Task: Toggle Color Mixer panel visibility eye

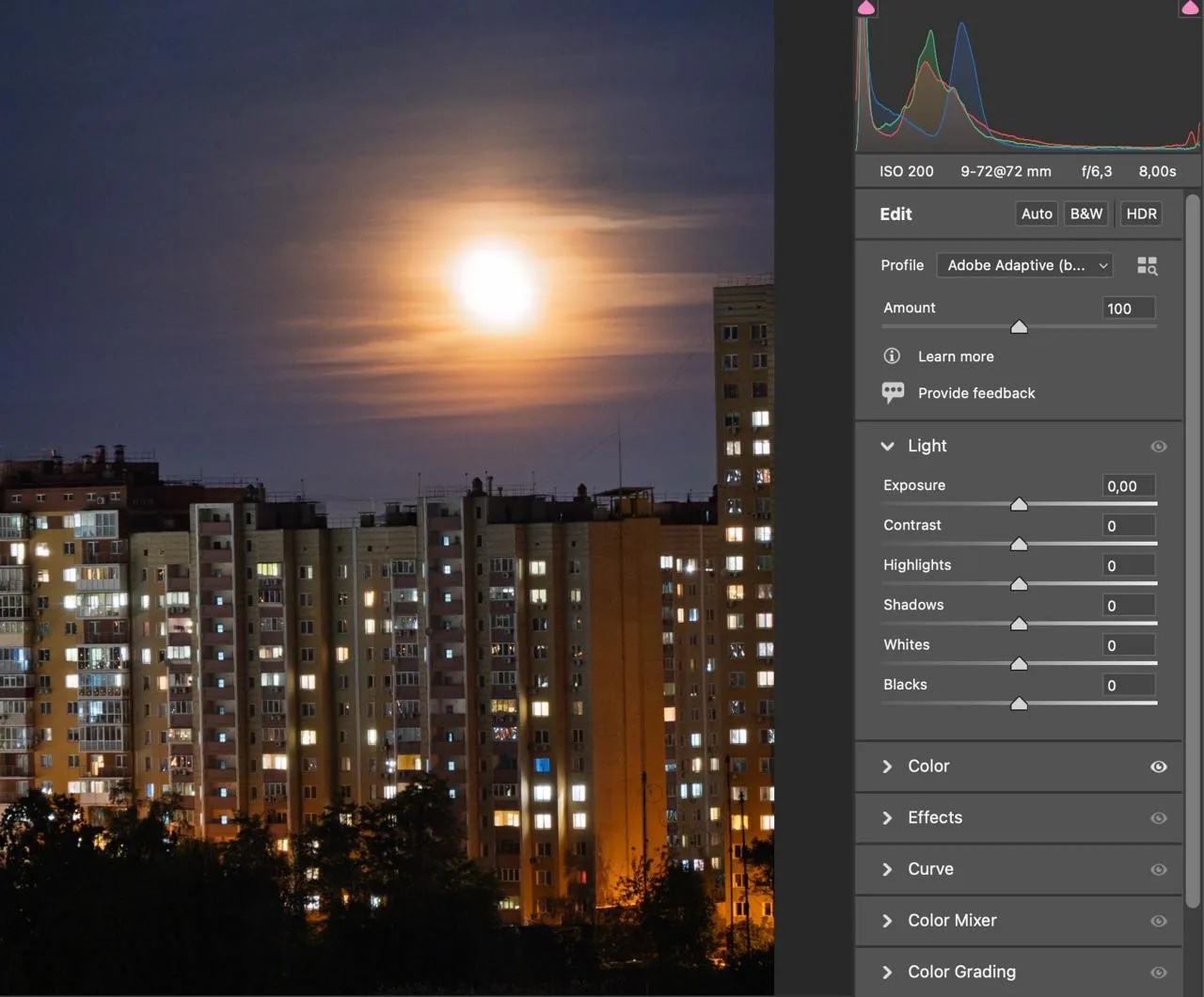Action: click(x=1159, y=921)
